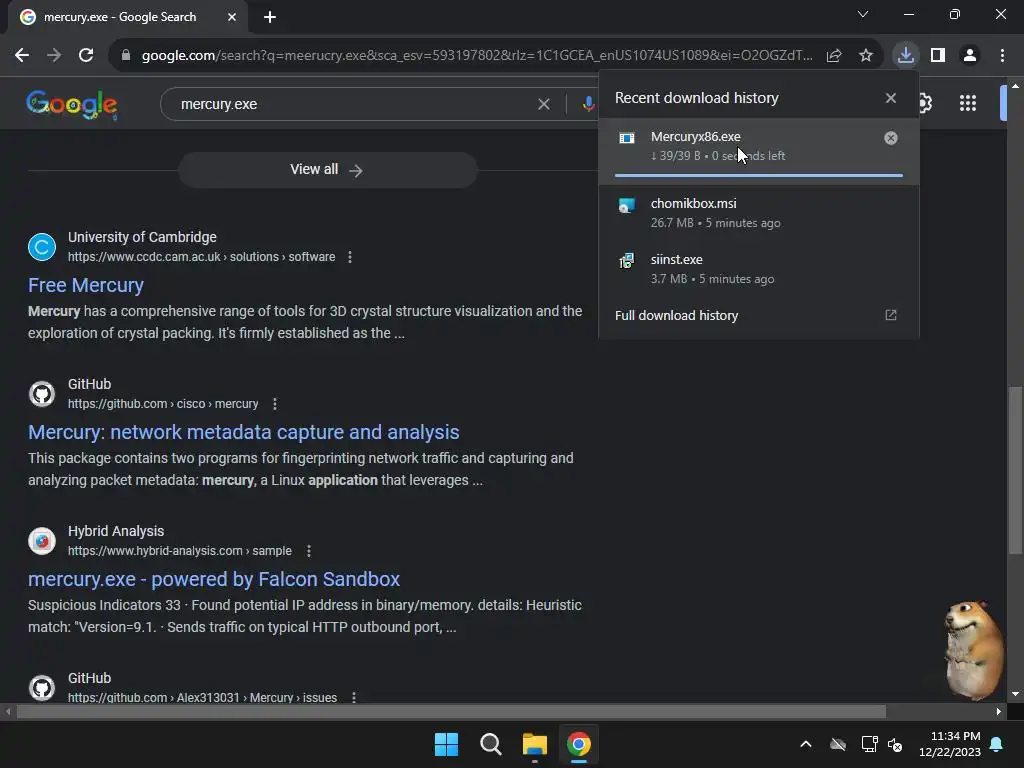Click the GitHub favicon of the cisco result
1024x768 pixels.
click(x=42, y=394)
